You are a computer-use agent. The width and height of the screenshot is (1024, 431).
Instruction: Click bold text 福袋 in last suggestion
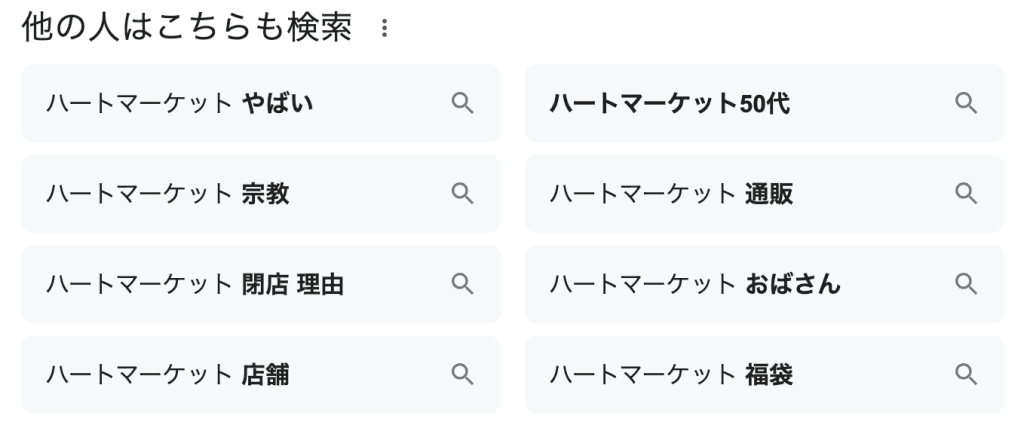pos(769,375)
